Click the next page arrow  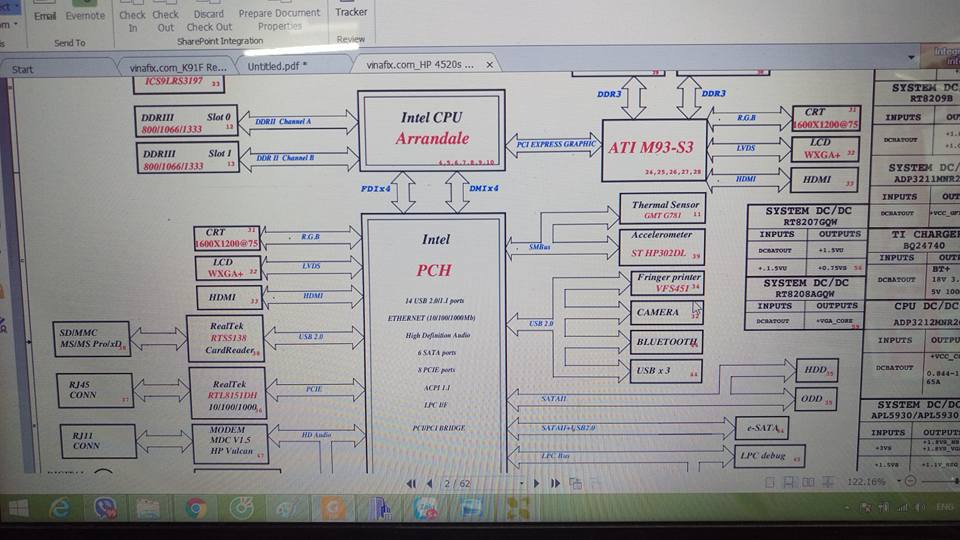click(x=538, y=483)
